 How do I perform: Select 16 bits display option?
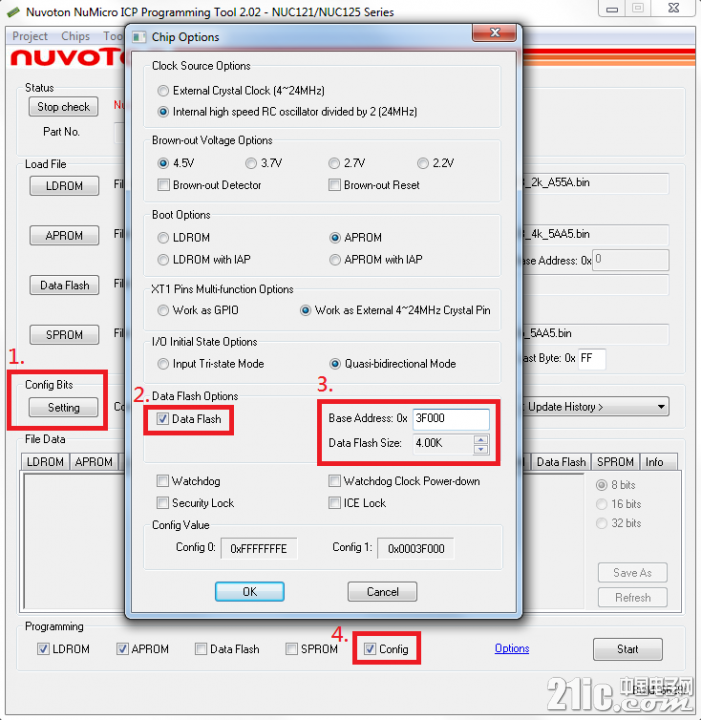click(x=601, y=504)
